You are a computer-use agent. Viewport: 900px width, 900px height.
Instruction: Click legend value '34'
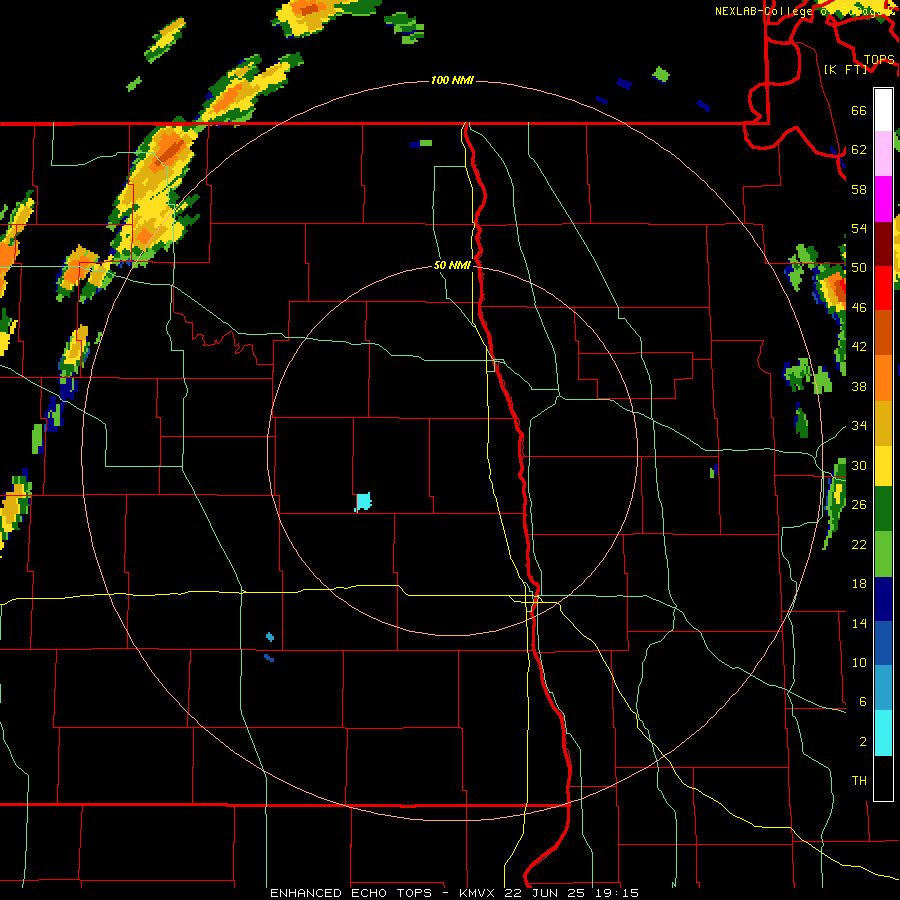point(859,426)
